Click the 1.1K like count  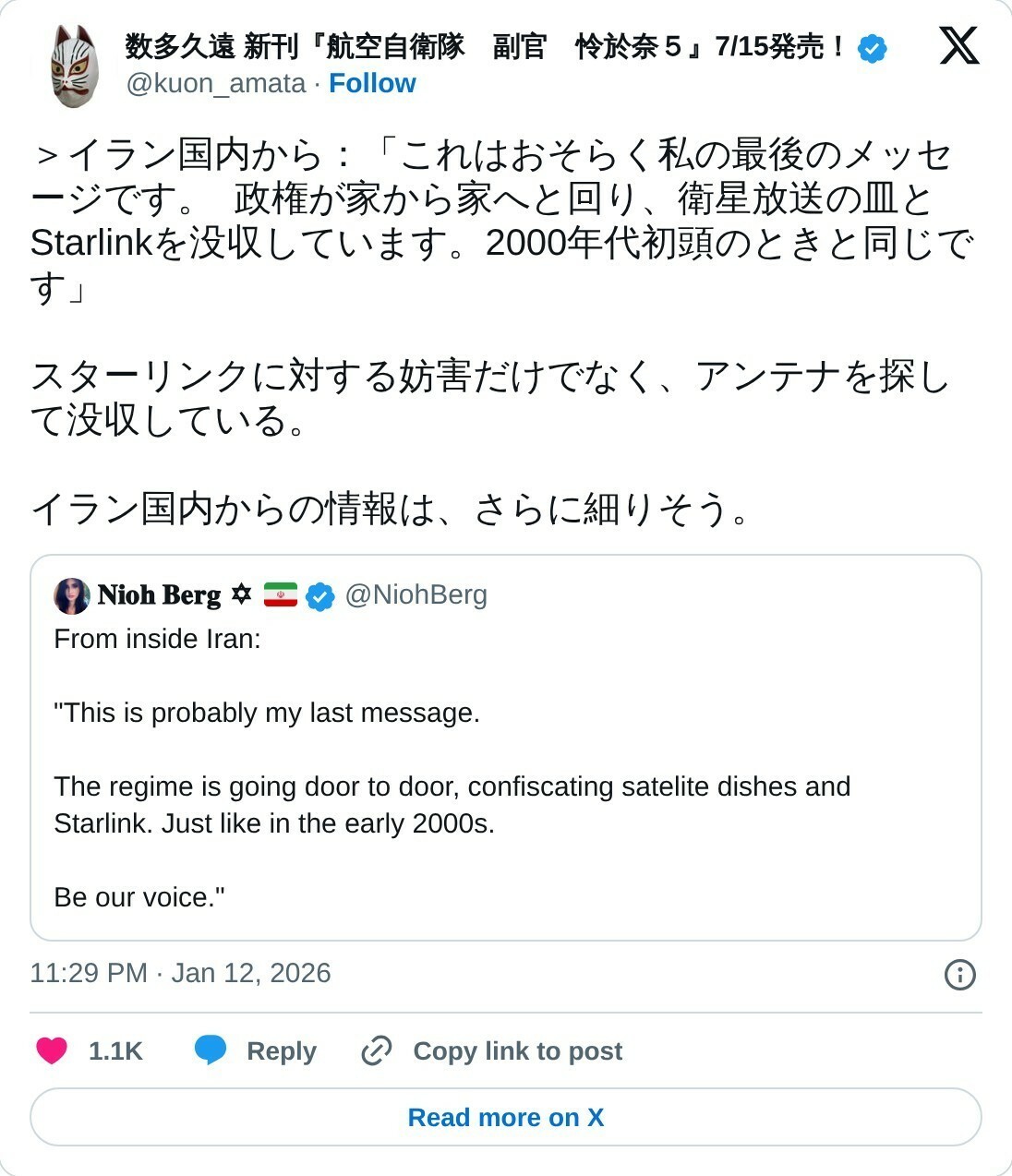115,1050
